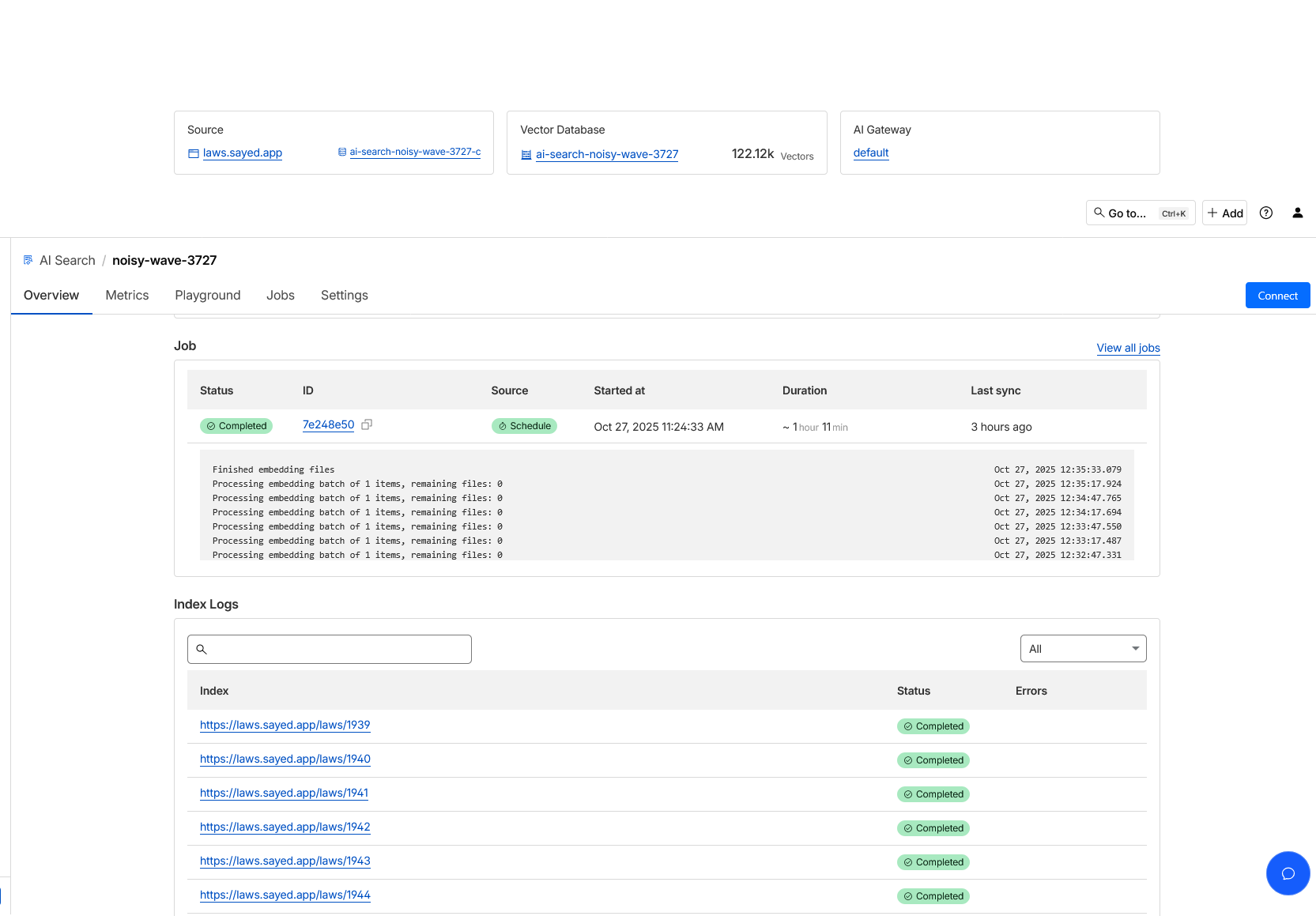The height and width of the screenshot is (916, 1316).
Task: Open the Add menu button
Action: (x=1224, y=213)
